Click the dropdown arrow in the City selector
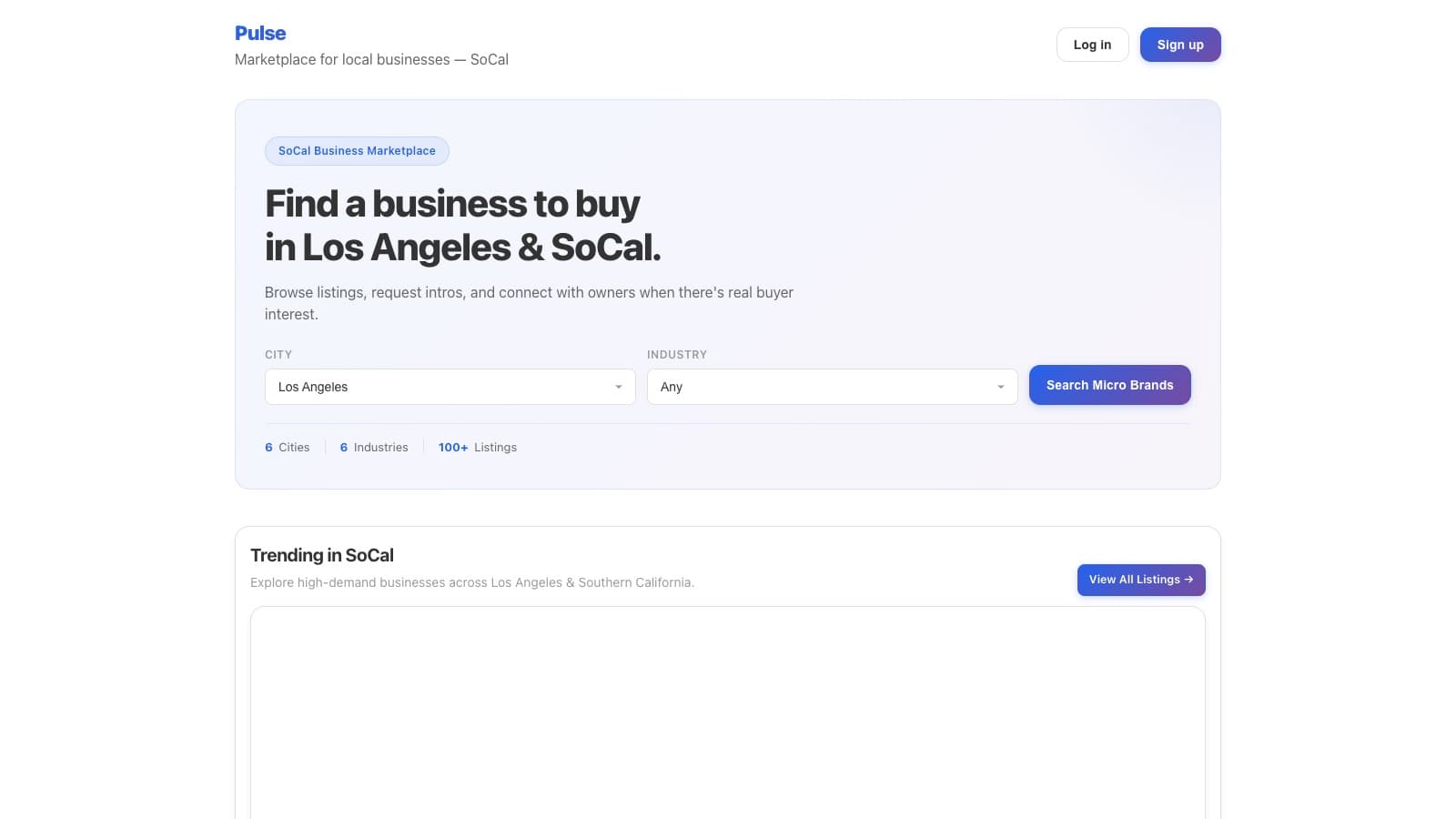The width and height of the screenshot is (1456, 819). tap(619, 387)
